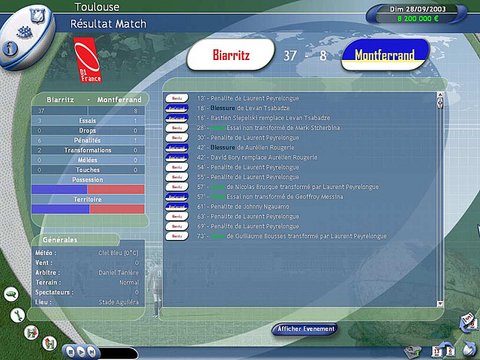Screen dimensions: 480x360
Task: Click the Biarritz badge on 13' penalty row
Action: coord(177,98)
